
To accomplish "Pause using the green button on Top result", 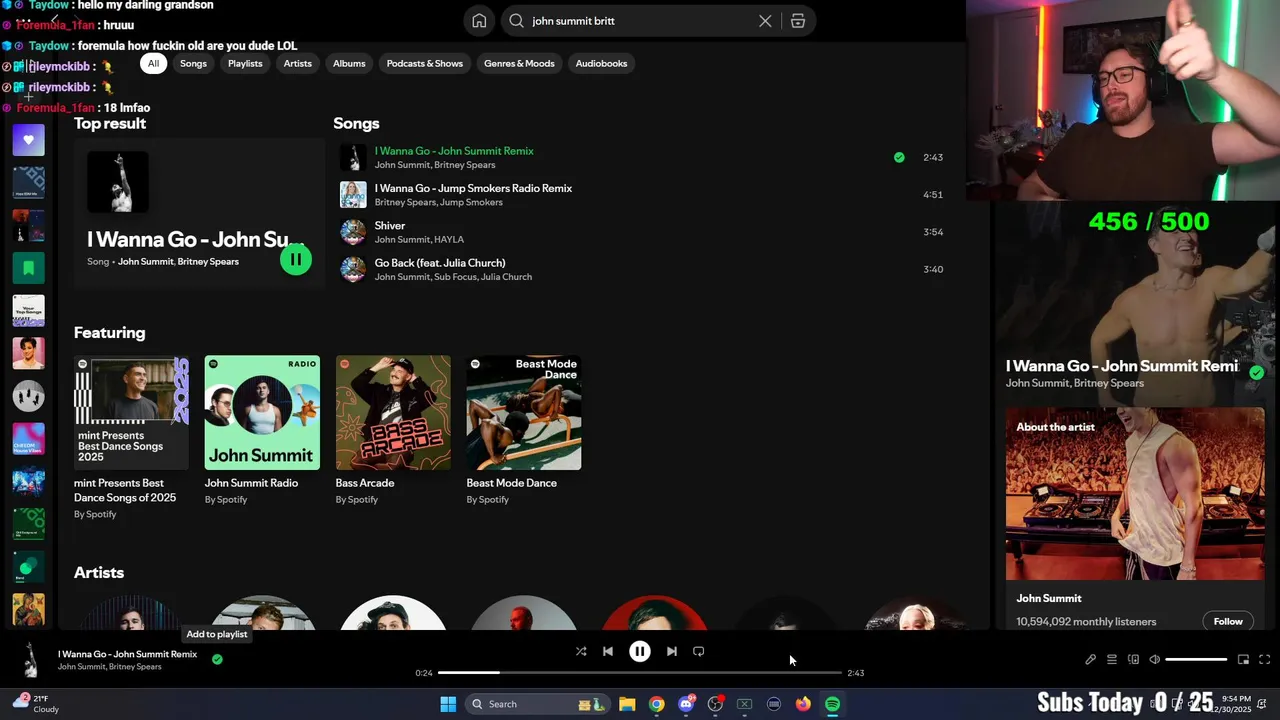I will click(x=295, y=259).
